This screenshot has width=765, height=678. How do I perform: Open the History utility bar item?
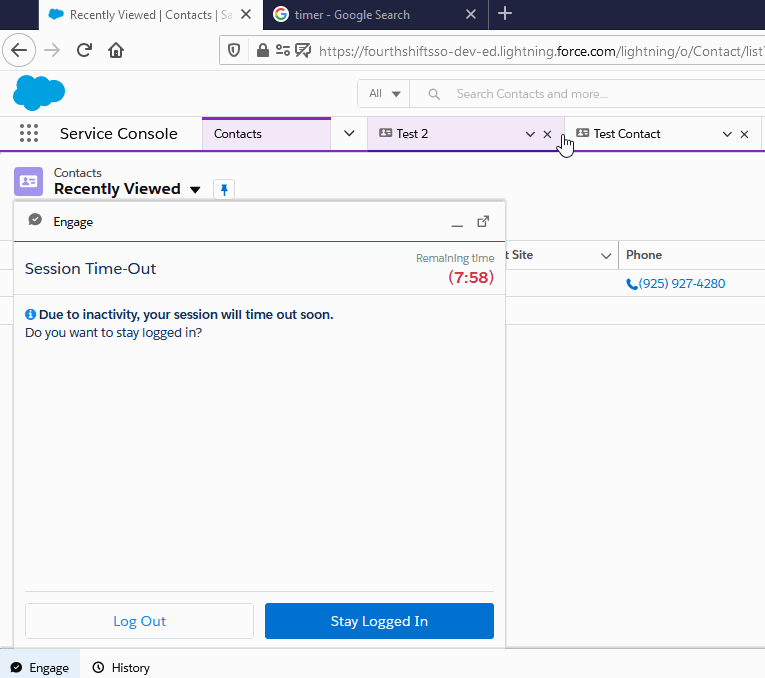[x=121, y=668]
